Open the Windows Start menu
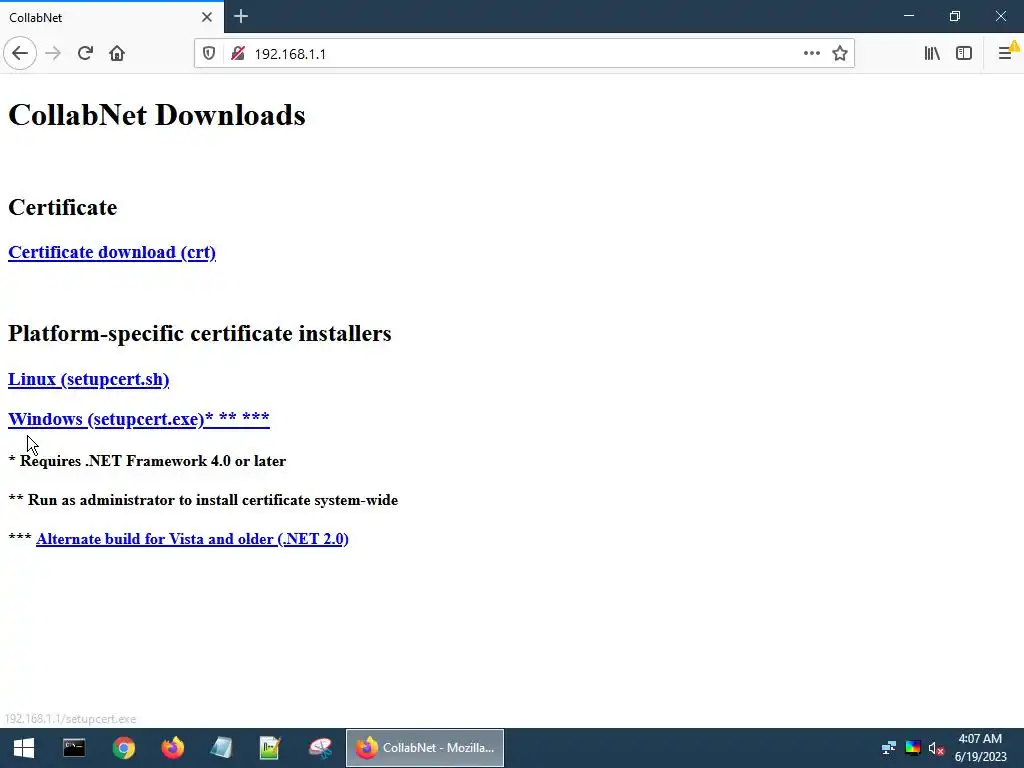This screenshot has width=1024, height=768. 24,748
